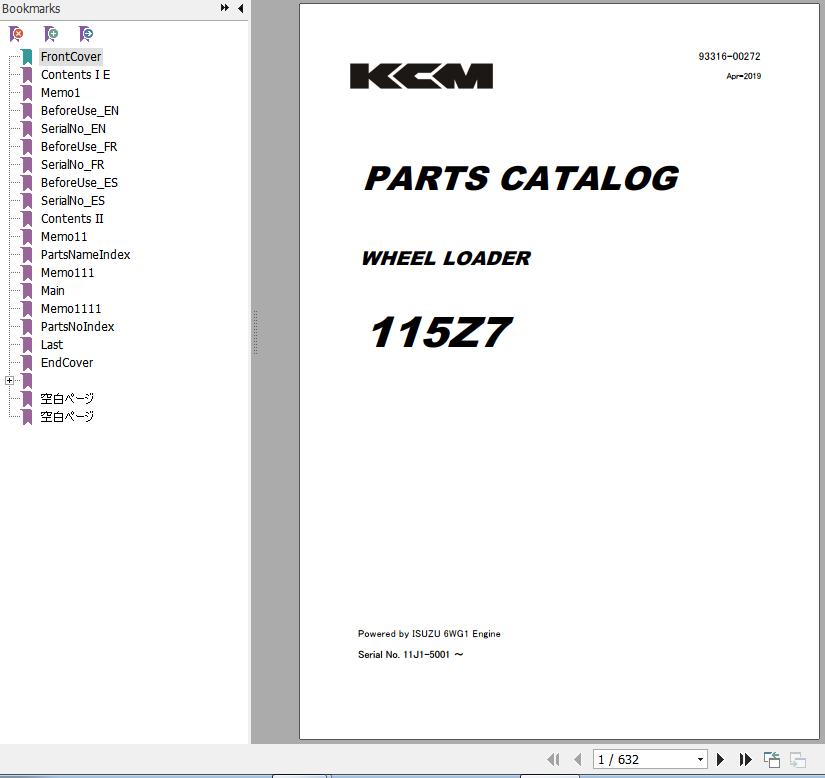The width and height of the screenshot is (825, 778).
Task: Go to previous page arrow
Action: 578,759
